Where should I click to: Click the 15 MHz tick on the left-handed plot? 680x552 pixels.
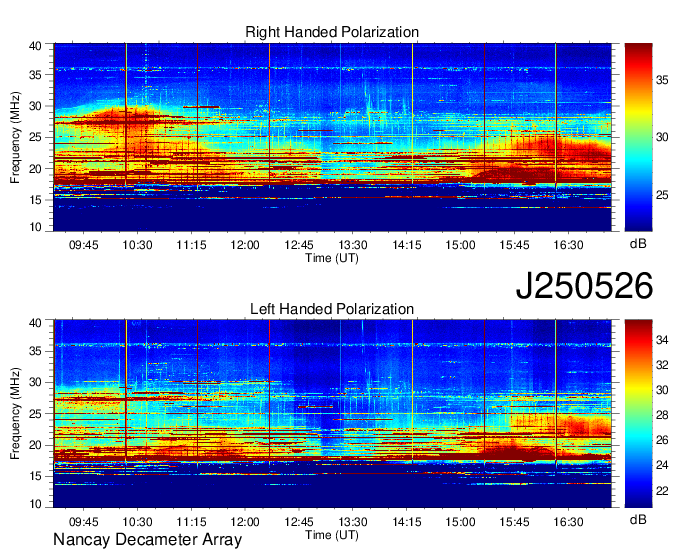pyautogui.click(x=35, y=476)
